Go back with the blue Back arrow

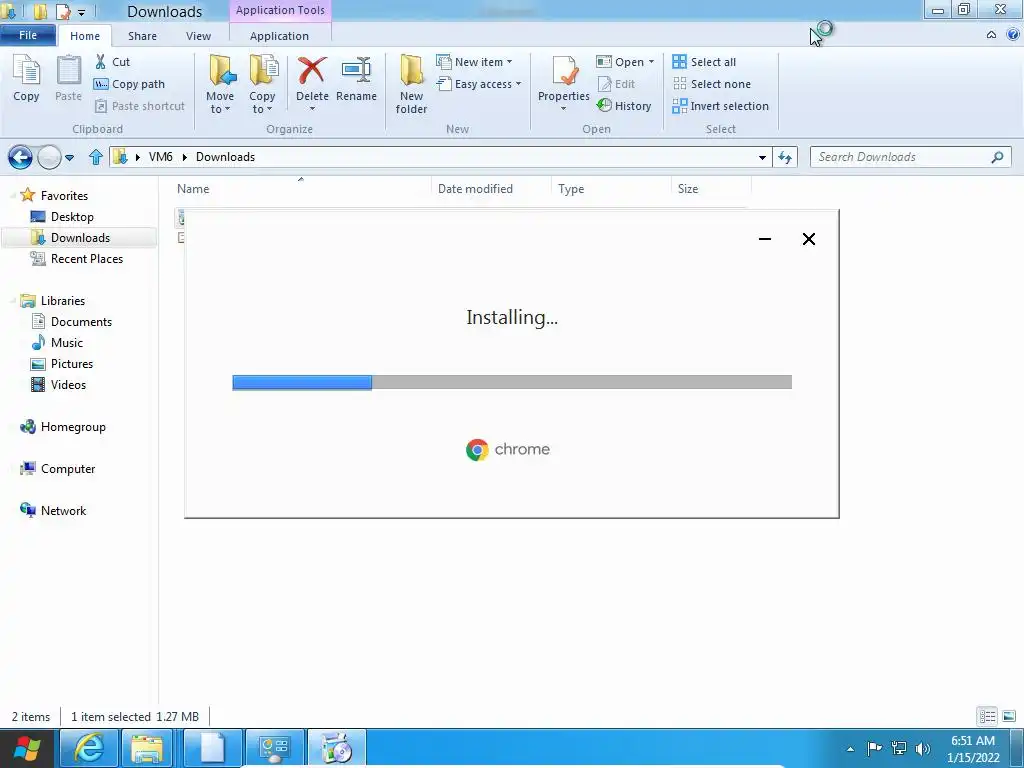click(x=20, y=157)
